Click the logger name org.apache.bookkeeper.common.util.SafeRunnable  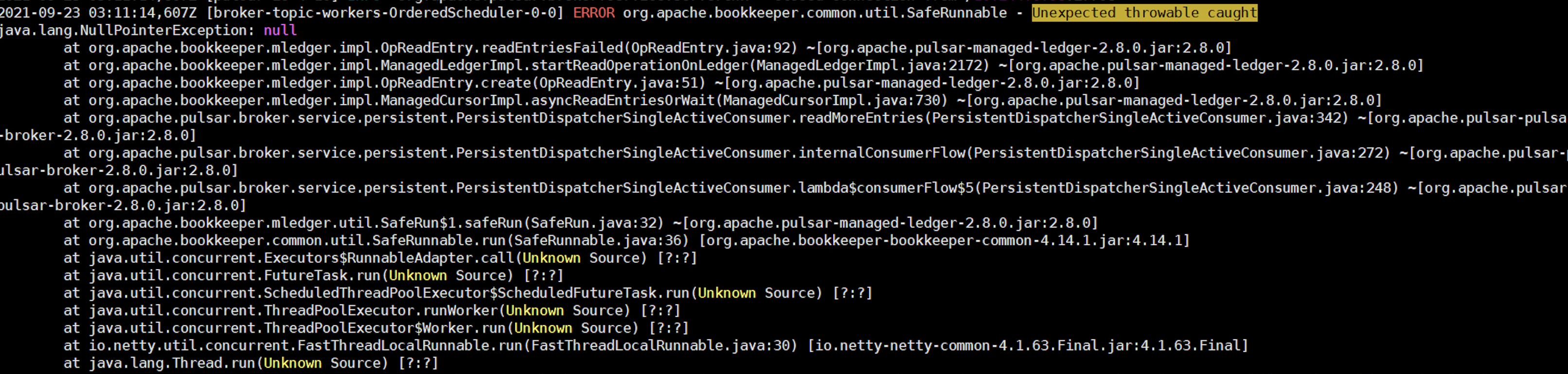click(x=815, y=13)
